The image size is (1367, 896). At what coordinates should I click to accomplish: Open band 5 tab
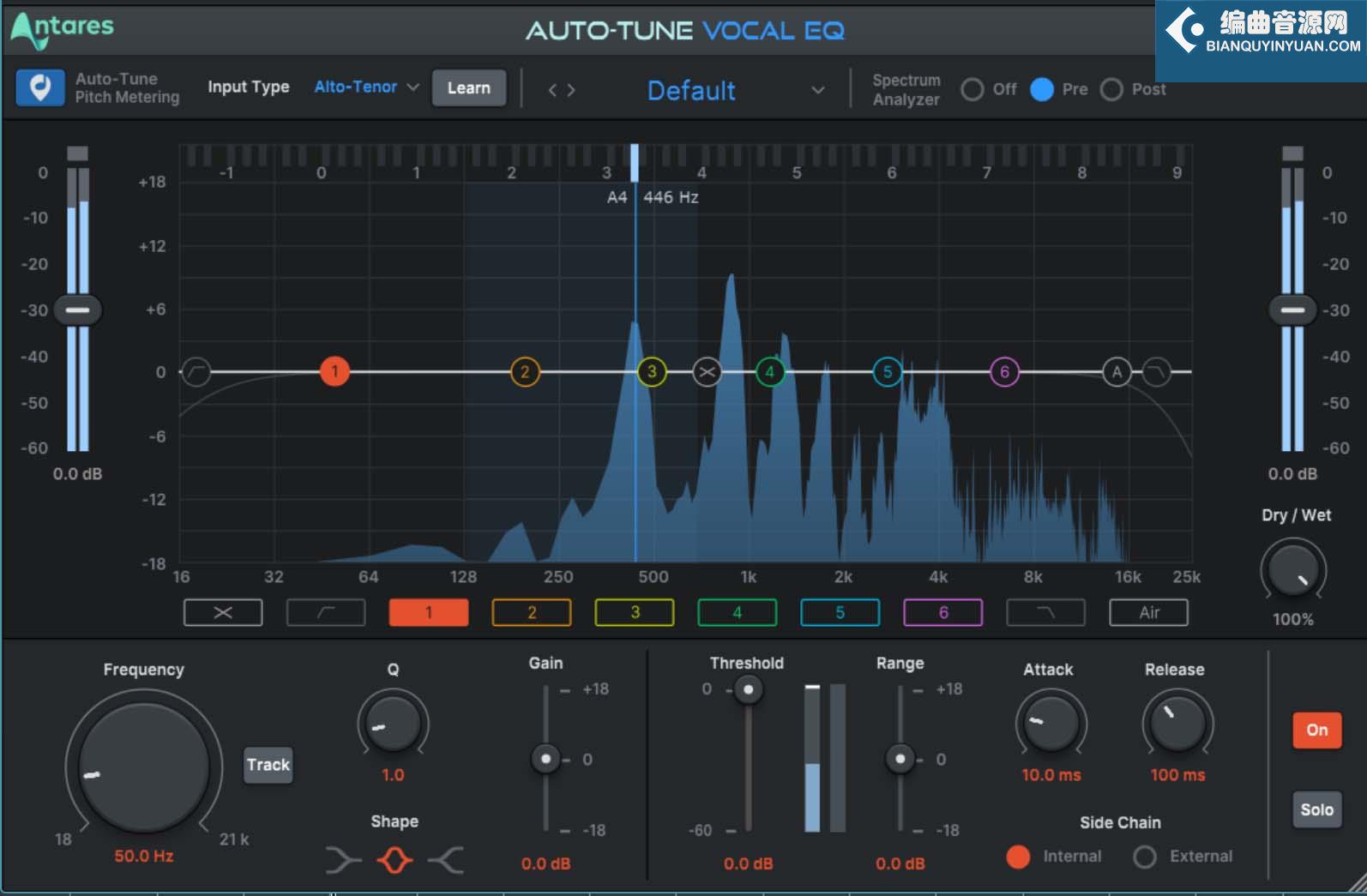[x=840, y=613]
